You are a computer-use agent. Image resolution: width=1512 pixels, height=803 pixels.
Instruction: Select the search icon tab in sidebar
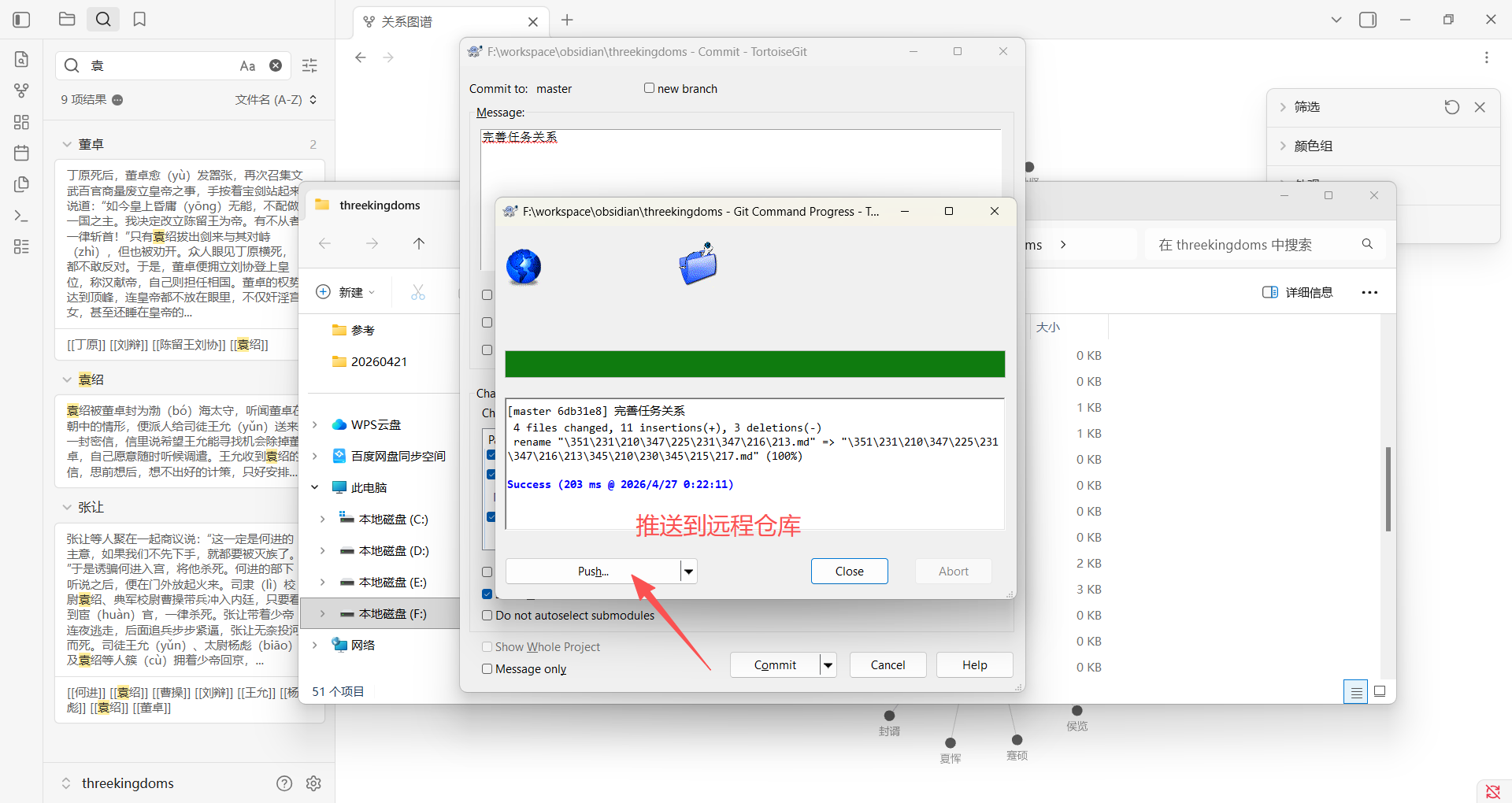pos(103,19)
